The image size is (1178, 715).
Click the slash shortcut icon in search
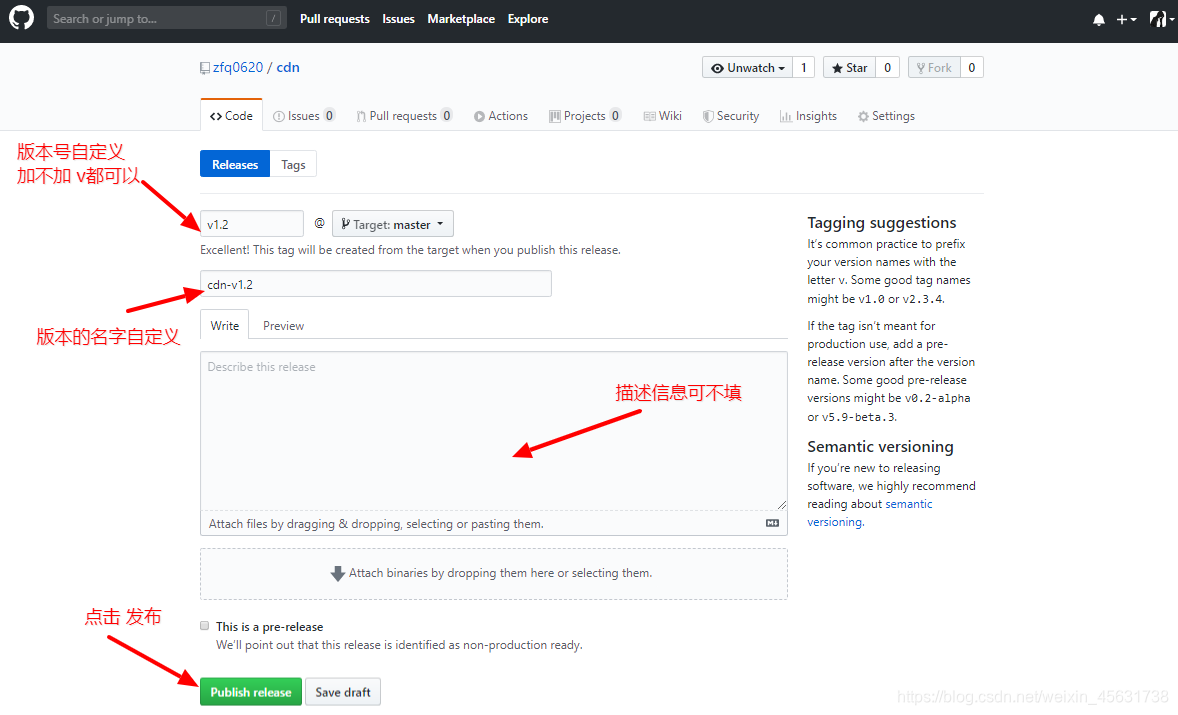(x=273, y=18)
